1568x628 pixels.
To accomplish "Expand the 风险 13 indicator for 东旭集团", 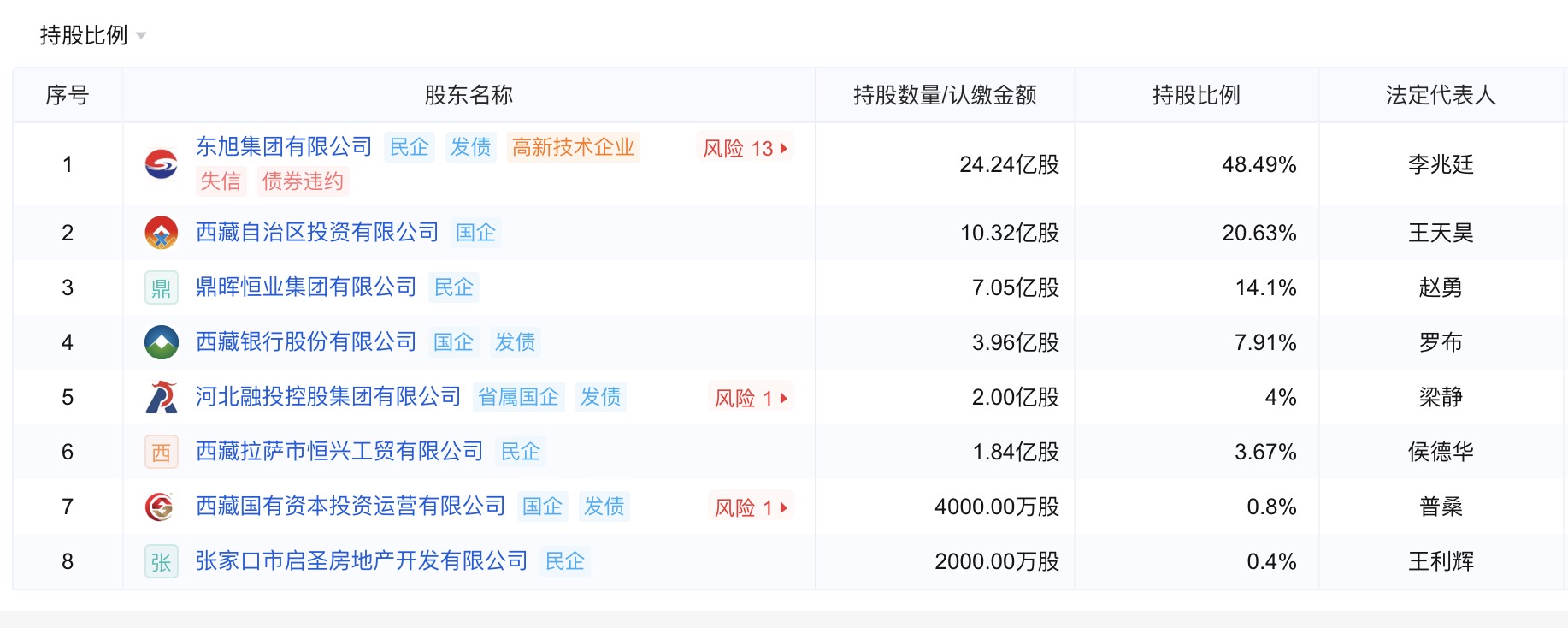I will (x=745, y=148).
